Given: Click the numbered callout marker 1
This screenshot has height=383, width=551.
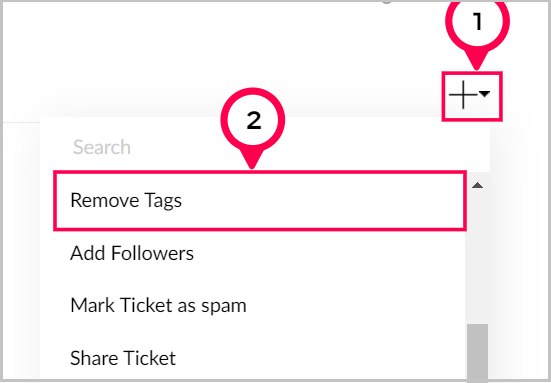Looking at the screenshot, I should [x=477, y=22].
